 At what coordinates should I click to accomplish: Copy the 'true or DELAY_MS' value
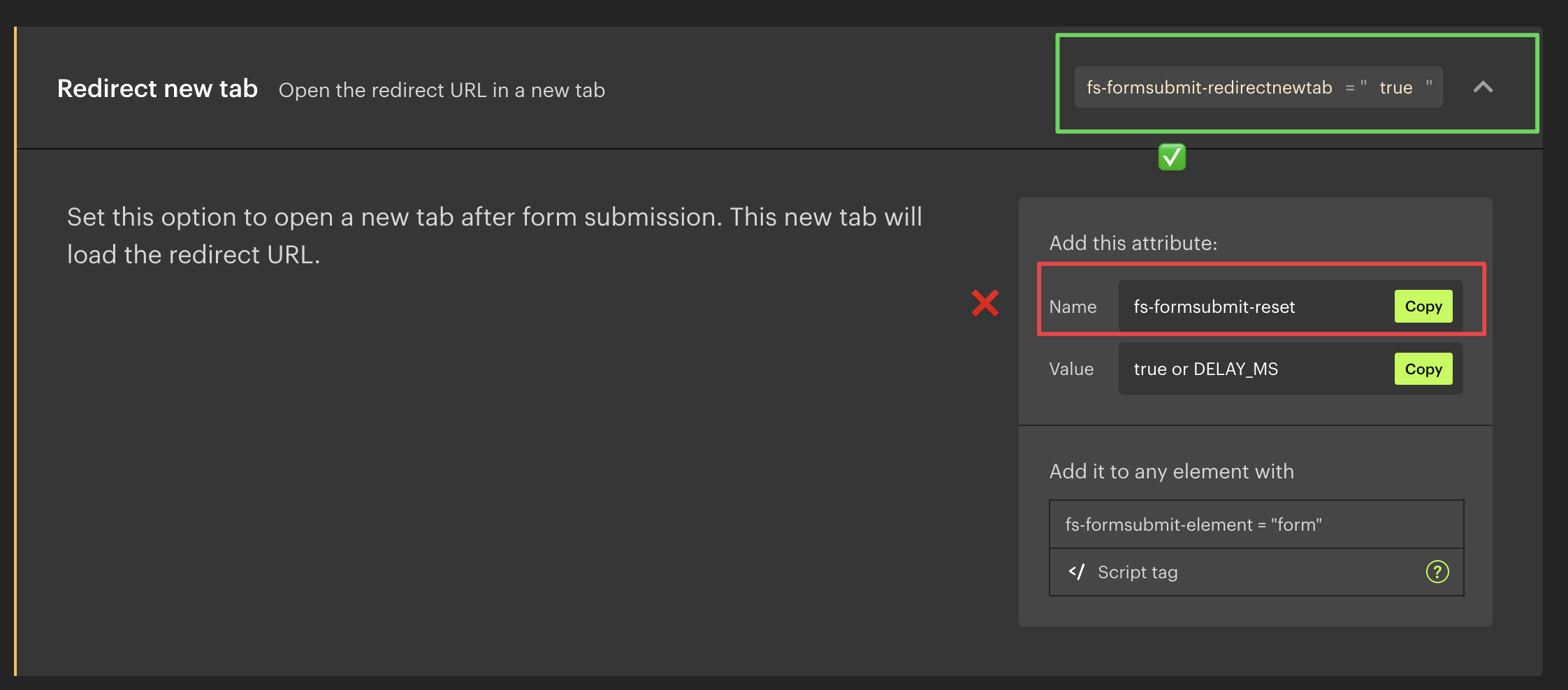[x=1423, y=369]
